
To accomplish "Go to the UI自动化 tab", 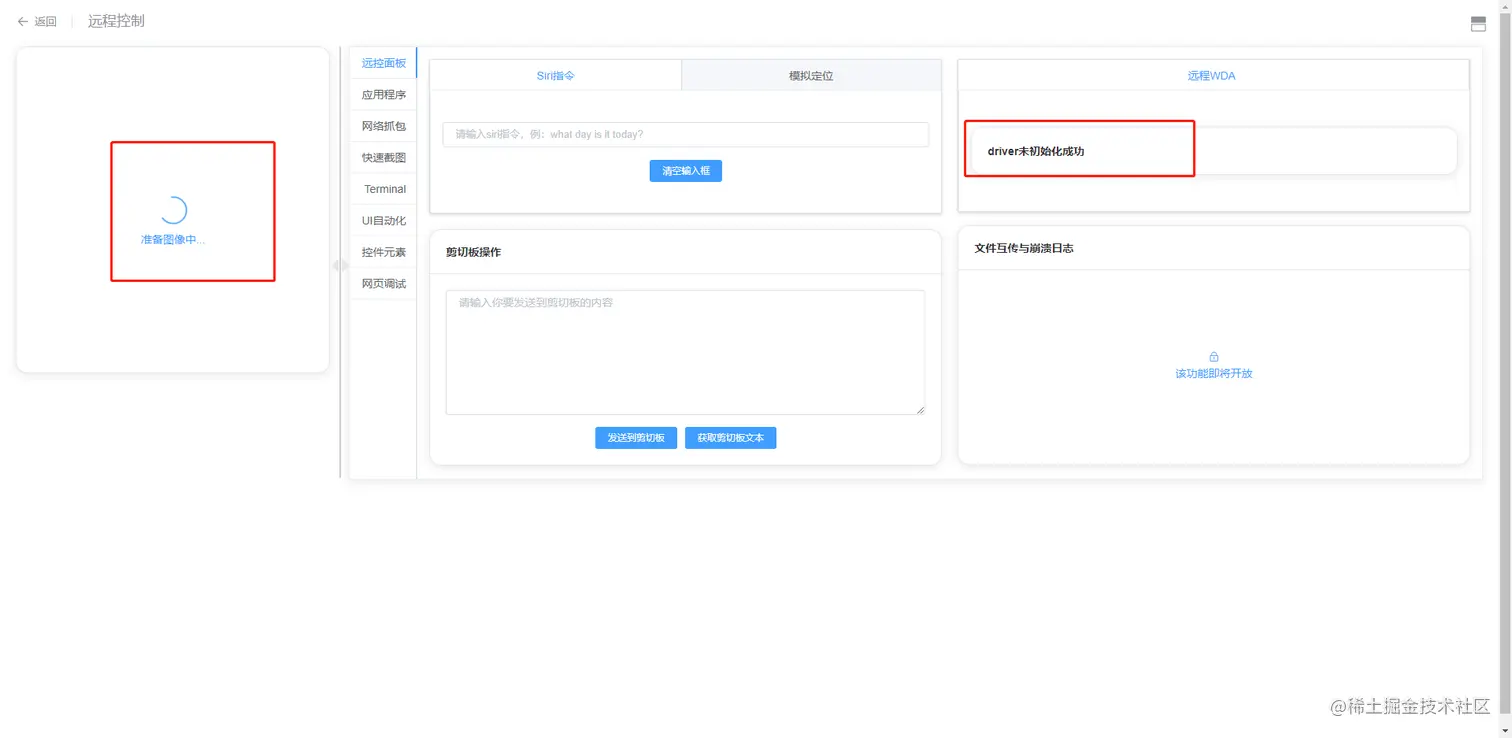I will pyautogui.click(x=384, y=221).
